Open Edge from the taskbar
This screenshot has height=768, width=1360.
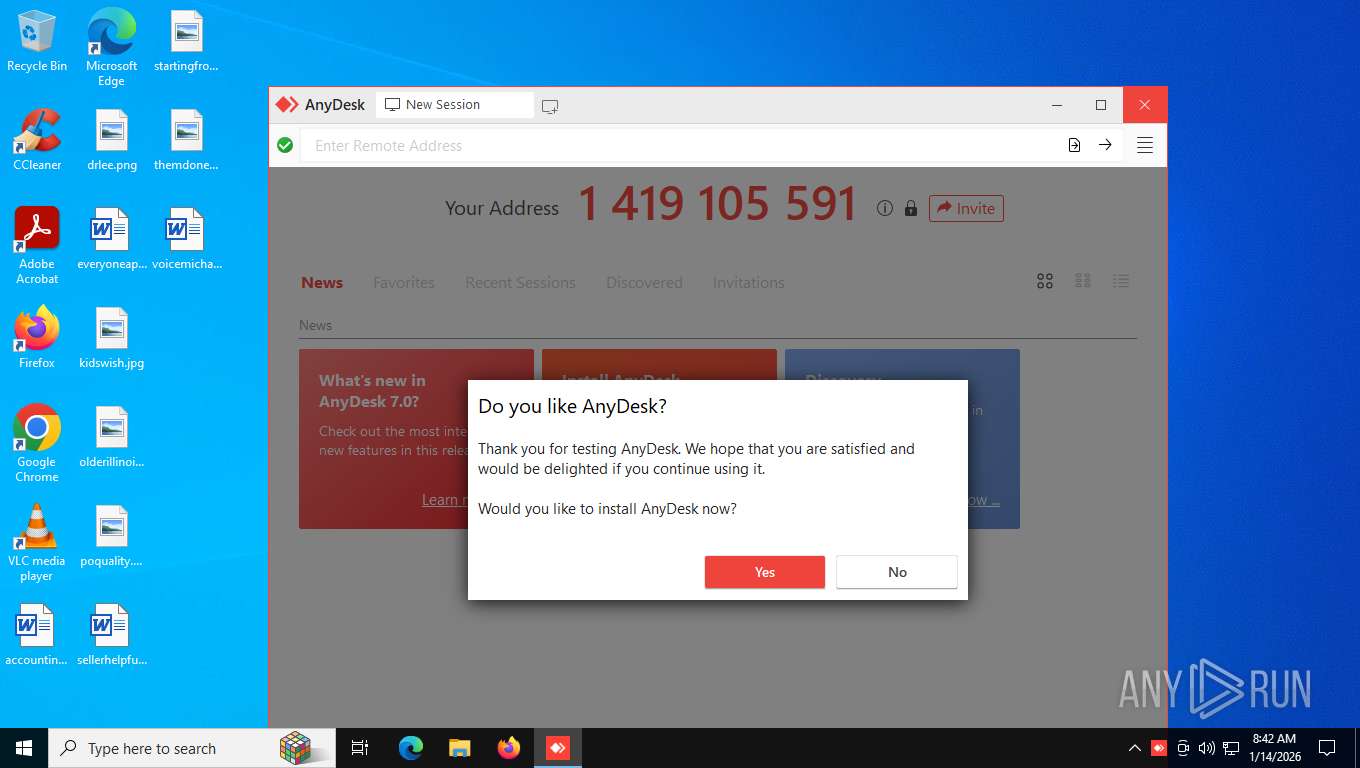click(x=410, y=748)
